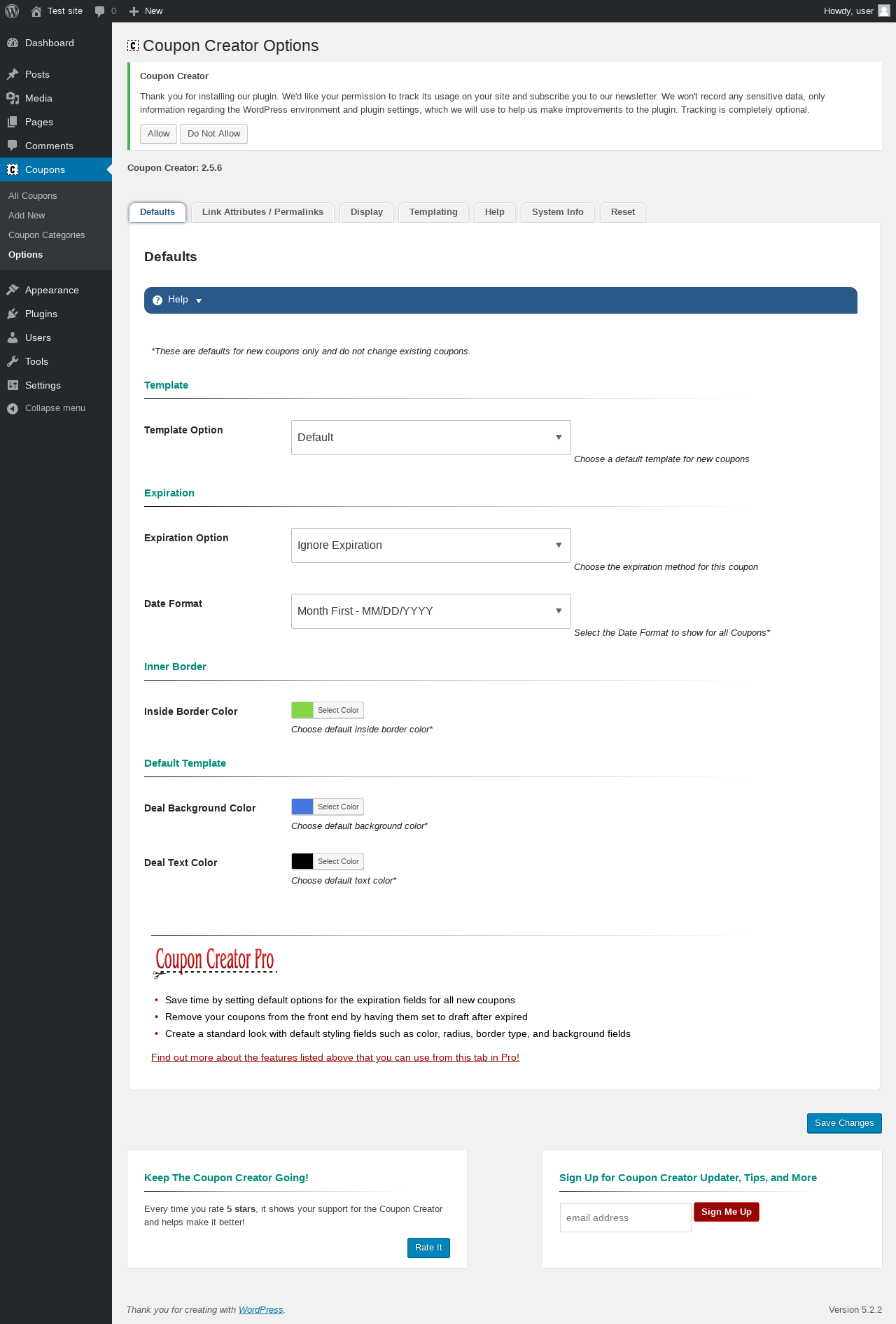Click the Rate It button

(428, 1248)
